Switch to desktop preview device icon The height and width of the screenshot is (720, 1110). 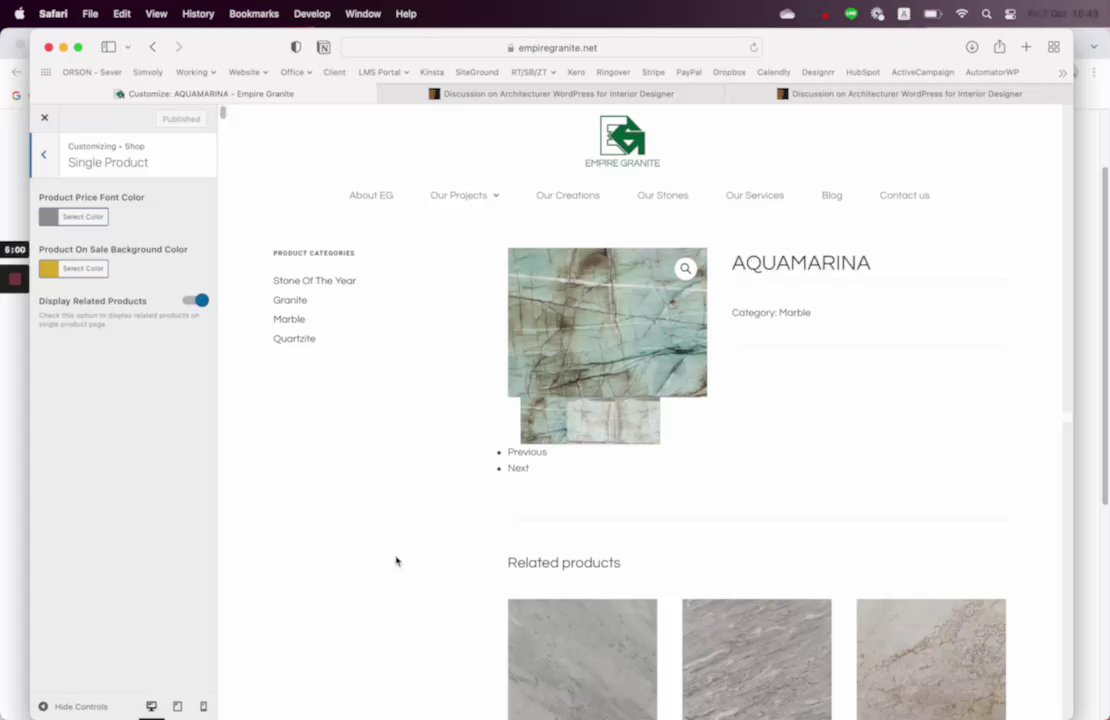pos(151,707)
